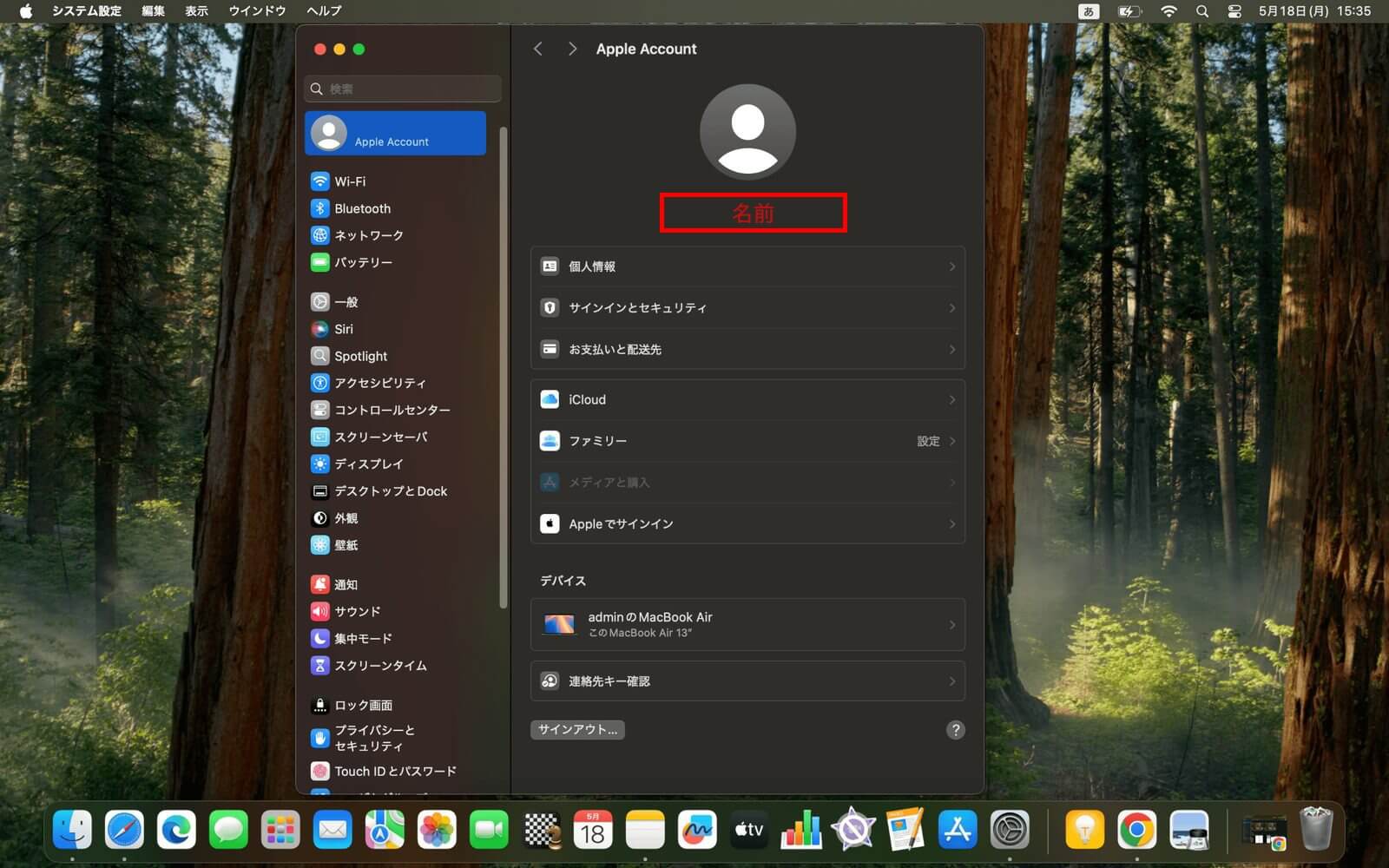Open コントロールセンター settings in sidebar
The width and height of the screenshot is (1389, 868).
396,410
